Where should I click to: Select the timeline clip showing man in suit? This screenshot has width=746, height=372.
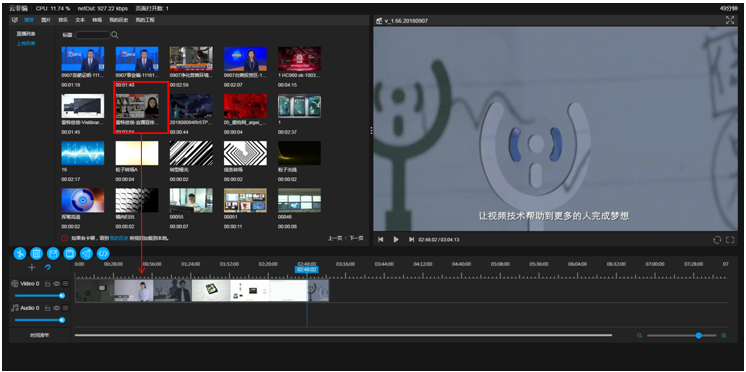(x=173, y=290)
